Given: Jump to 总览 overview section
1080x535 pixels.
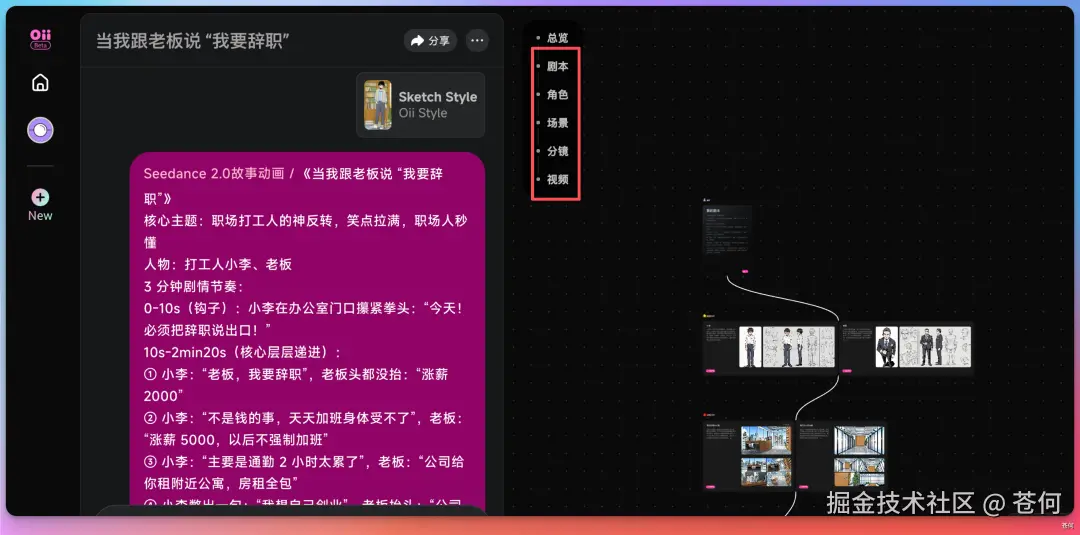Looking at the screenshot, I should click(x=557, y=38).
